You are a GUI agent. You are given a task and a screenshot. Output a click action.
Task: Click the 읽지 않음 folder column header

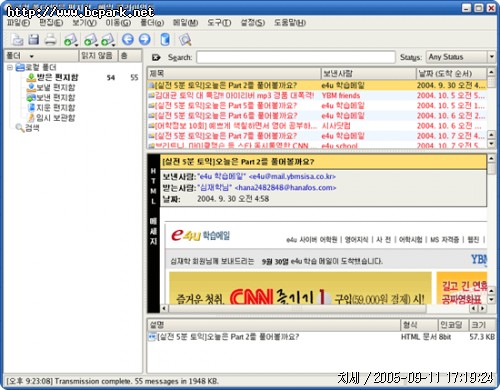pyautogui.click(x=99, y=56)
